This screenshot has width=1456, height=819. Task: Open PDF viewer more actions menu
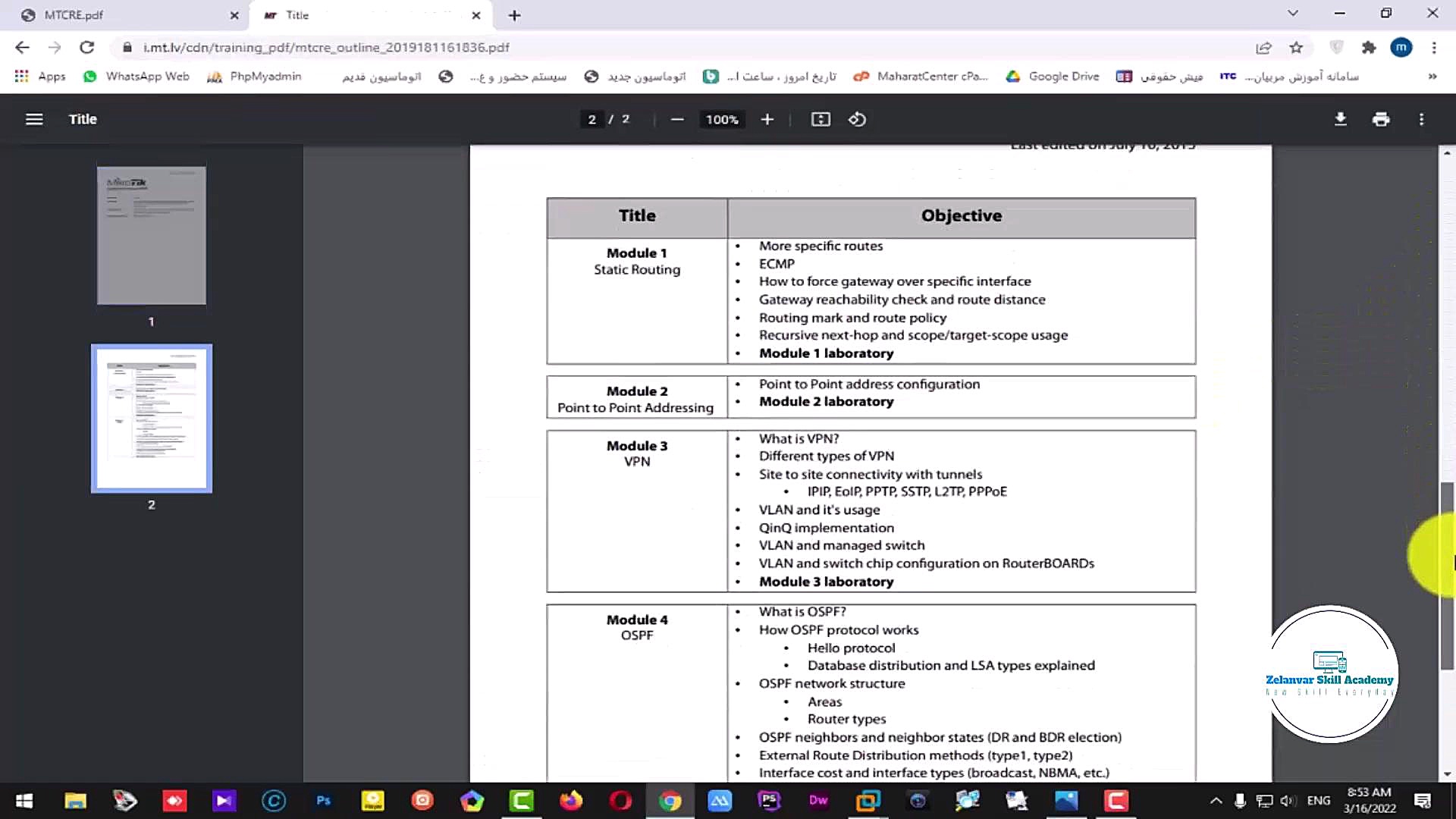[x=1422, y=119]
